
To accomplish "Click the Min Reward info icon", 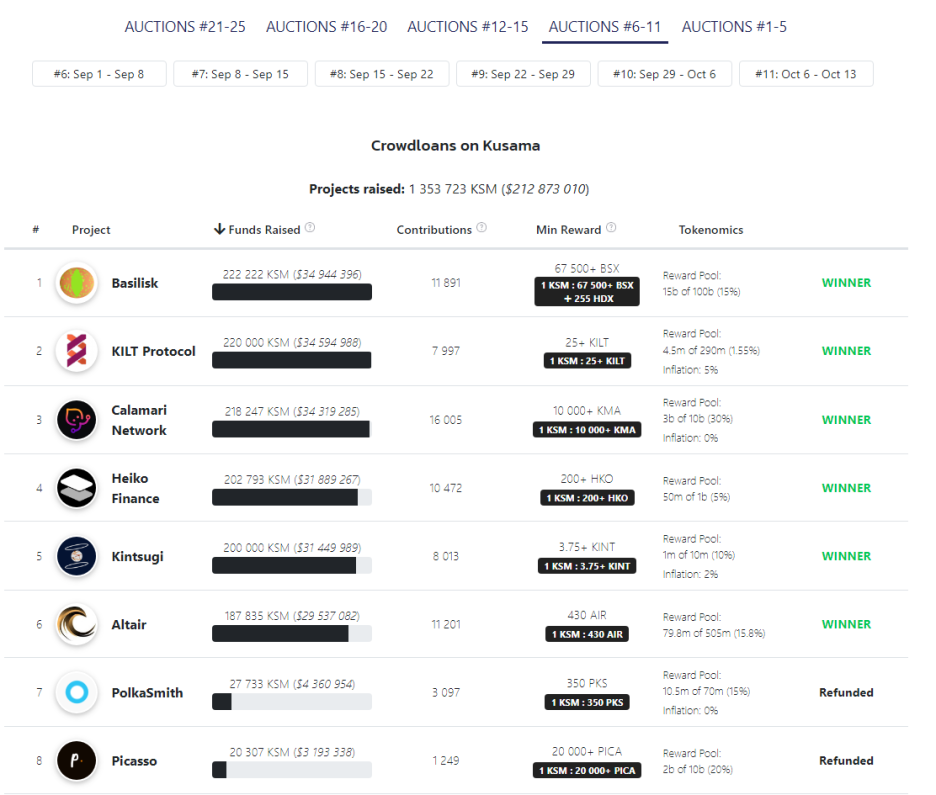I will tap(611, 227).
